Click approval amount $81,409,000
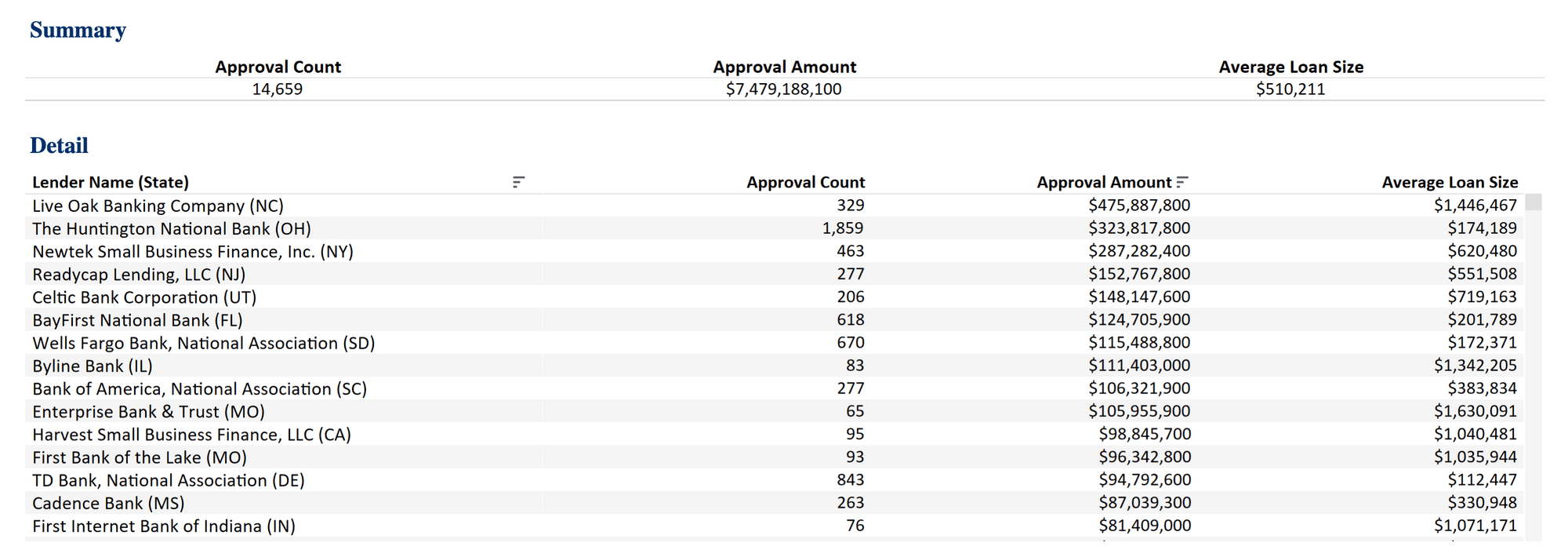 click(1145, 526)
